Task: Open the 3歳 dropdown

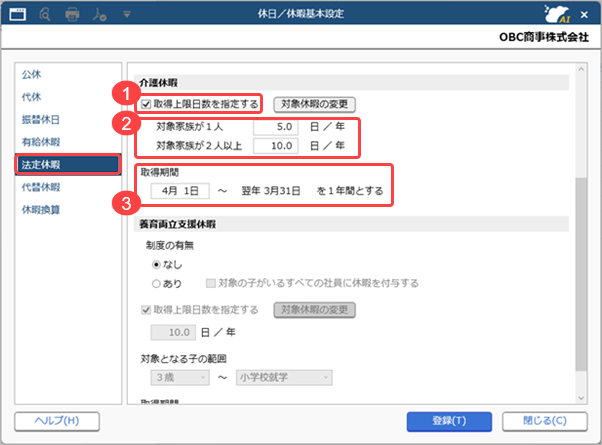Action: pos(180,377)
